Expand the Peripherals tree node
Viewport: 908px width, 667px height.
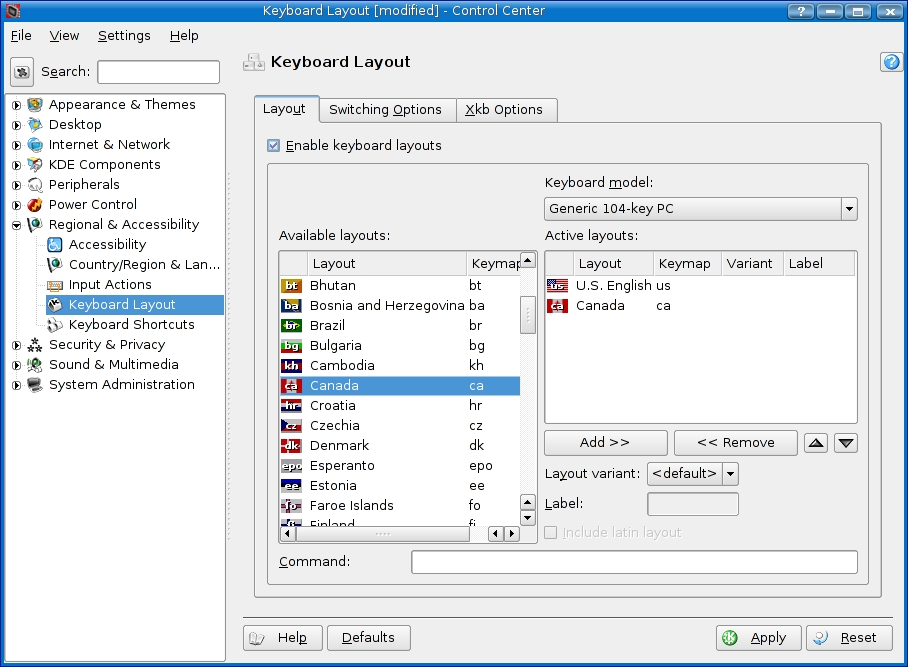tap(16, 185)
